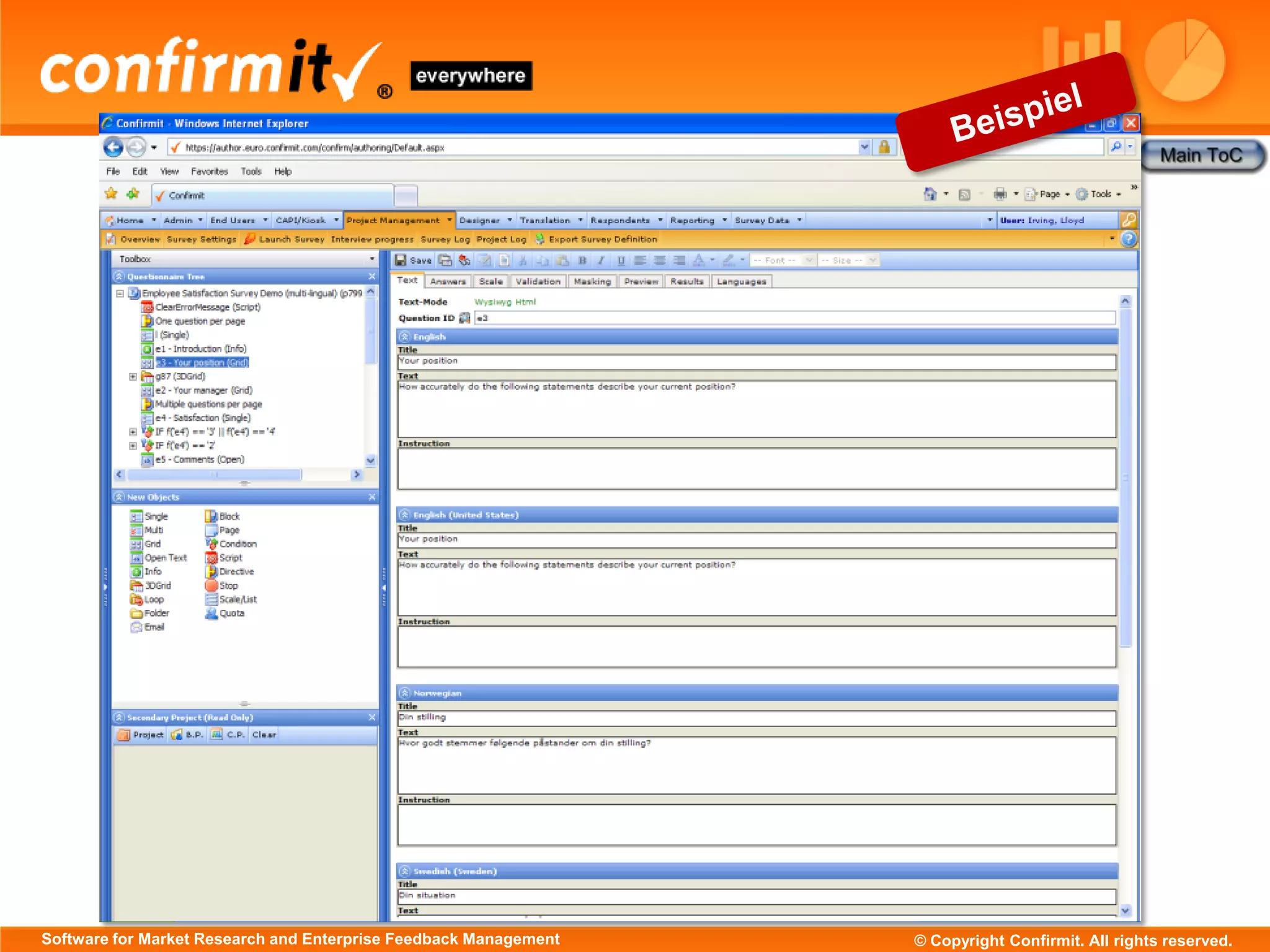
Task: Open the Favorites menu in Internet Explorer
Action: pyautogui.click(x=209, y=172)
